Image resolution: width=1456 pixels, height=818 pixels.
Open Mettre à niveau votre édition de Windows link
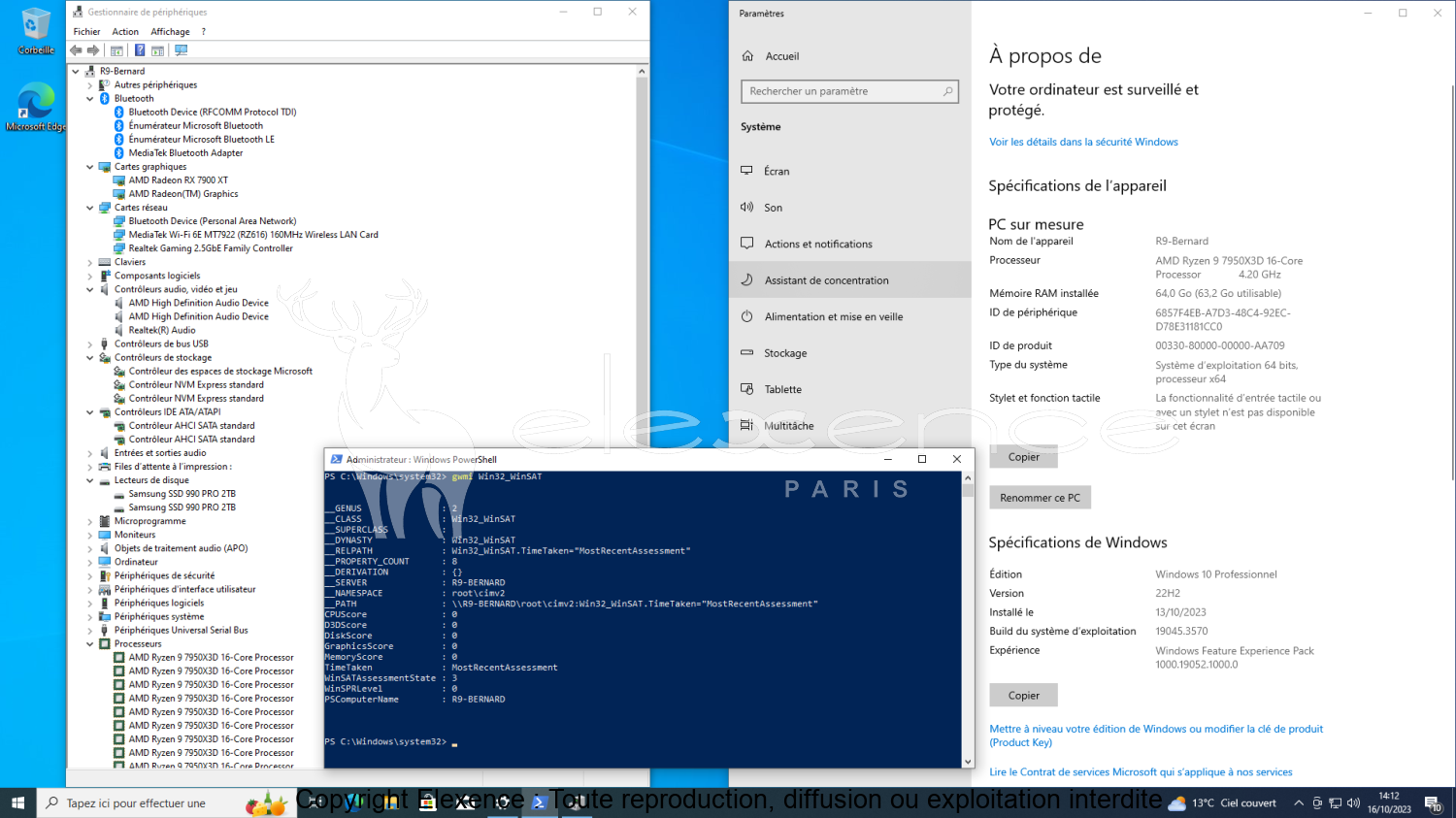pos(1156,736)
